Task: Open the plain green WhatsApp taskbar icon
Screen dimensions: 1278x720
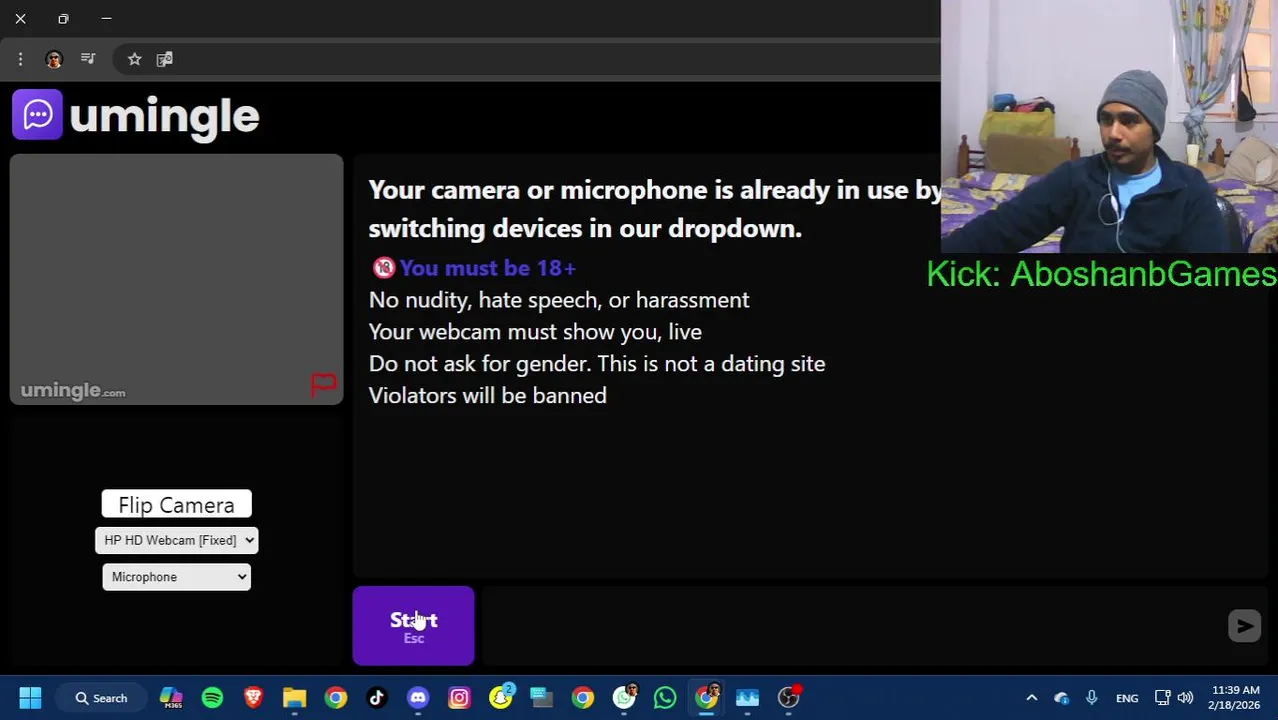Action: (x=665, y=698)
